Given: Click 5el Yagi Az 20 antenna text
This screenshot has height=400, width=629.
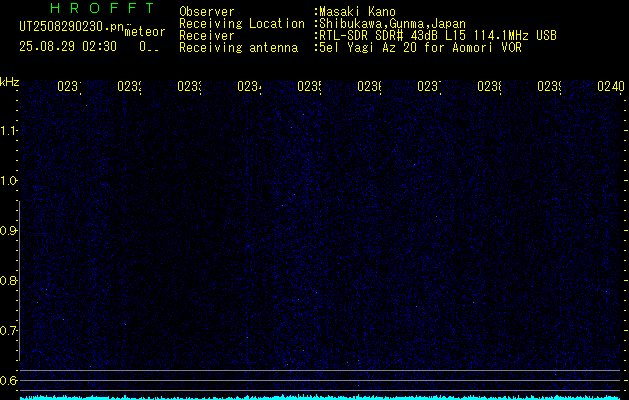Looking at the screenshot, I should click(x=420, y=48).
